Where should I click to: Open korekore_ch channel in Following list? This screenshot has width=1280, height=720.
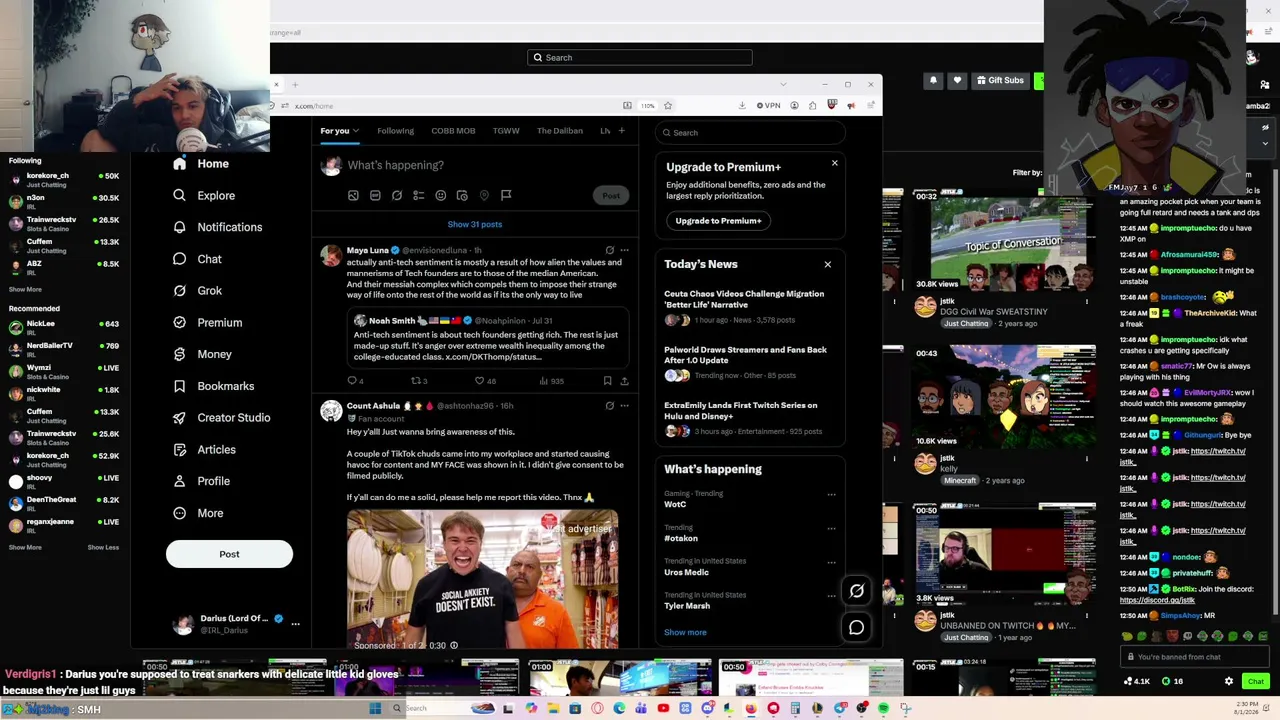[64, 180]
